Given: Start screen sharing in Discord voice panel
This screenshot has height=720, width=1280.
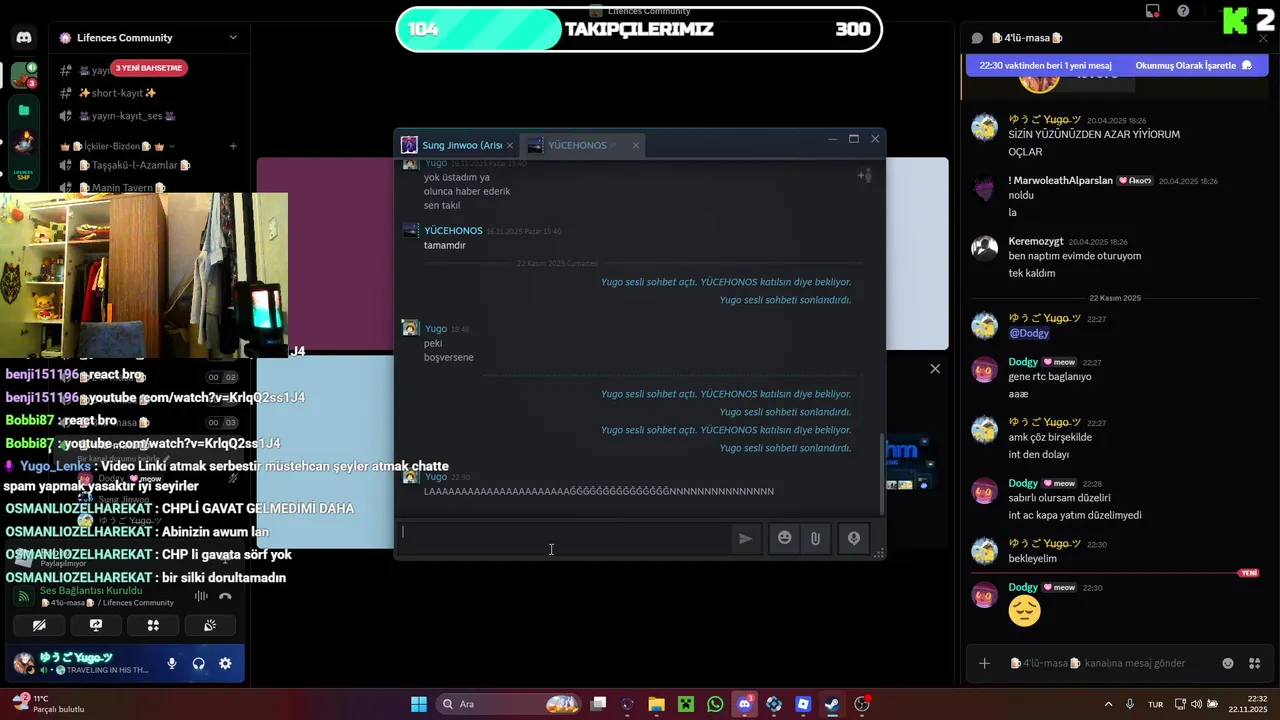Looking at the screenshot, I should [96, 625].
